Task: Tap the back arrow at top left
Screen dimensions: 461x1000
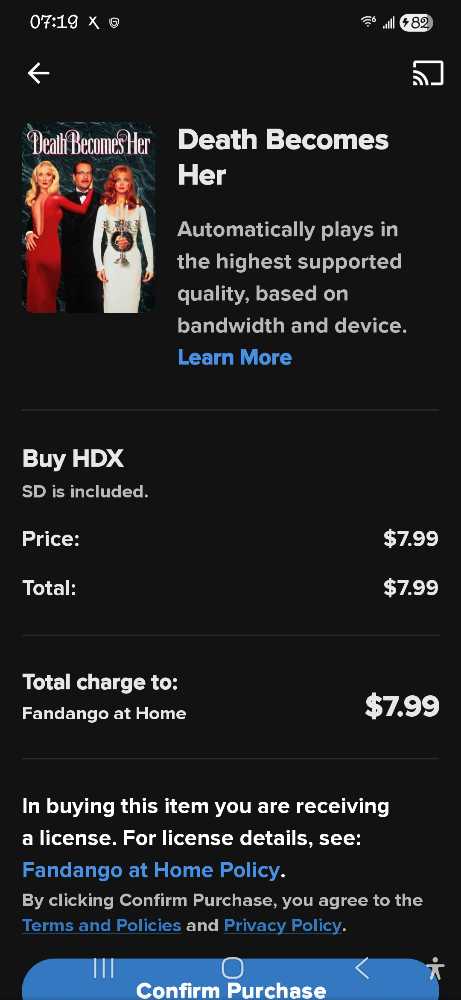Action: click(x=38, y=74)
